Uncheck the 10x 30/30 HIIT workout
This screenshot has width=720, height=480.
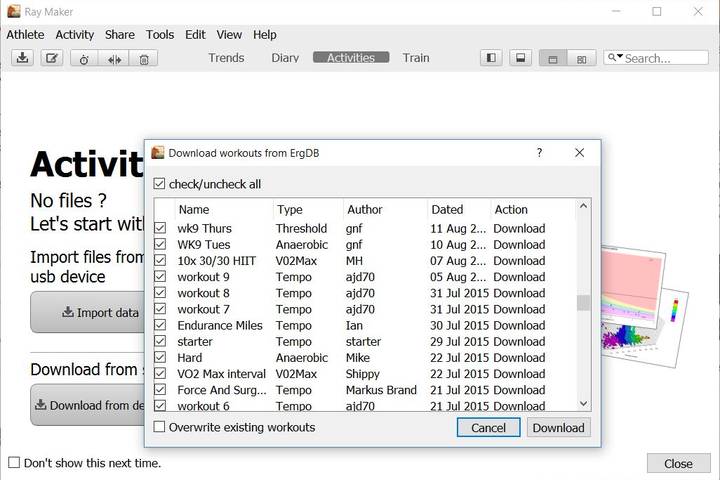[x=160, y=260]
